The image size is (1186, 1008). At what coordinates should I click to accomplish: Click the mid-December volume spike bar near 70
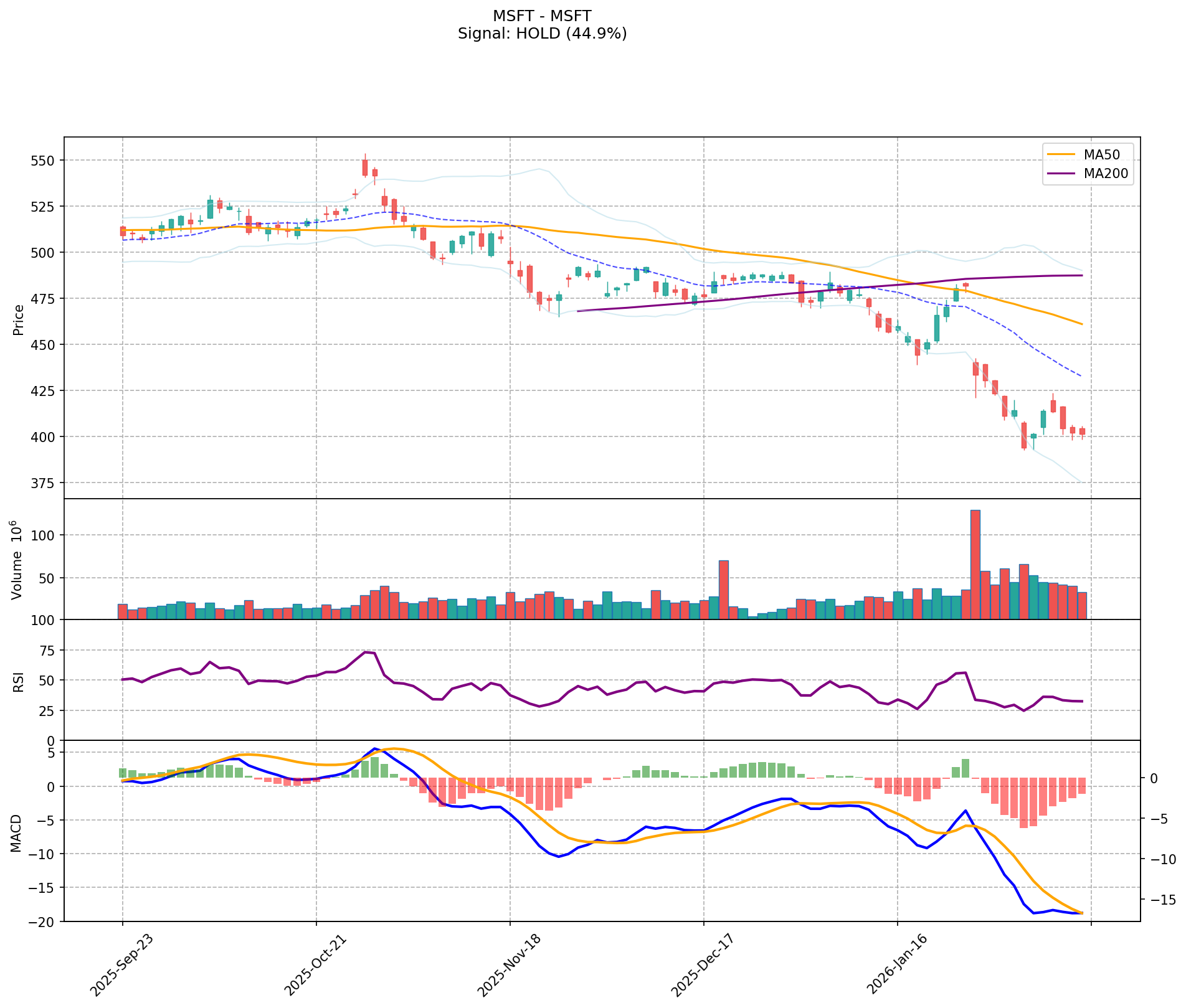pos(723,590)
